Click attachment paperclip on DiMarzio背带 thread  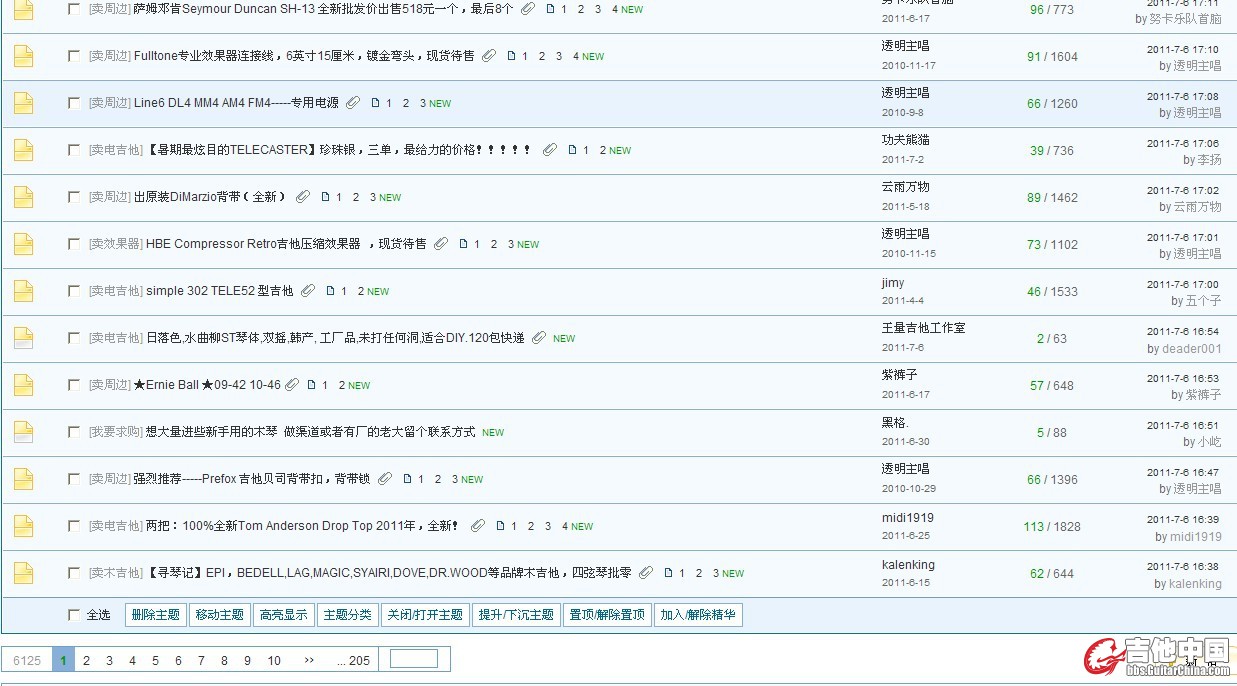303,197
